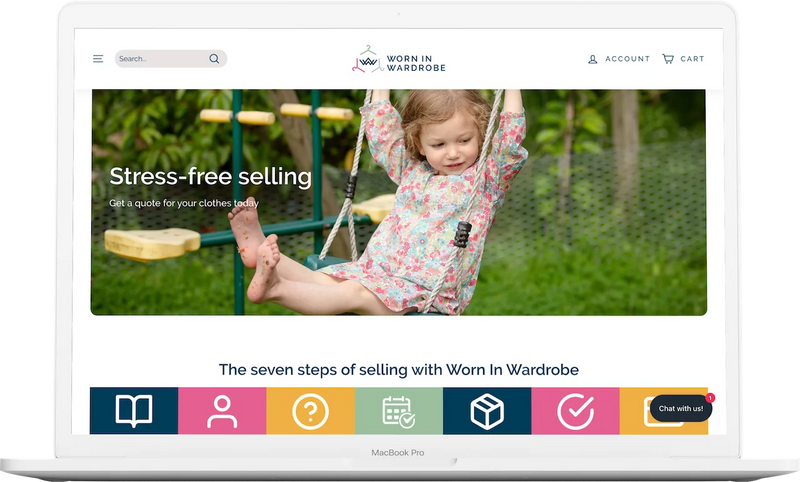The width and height of the screenshot is (800, 482).
Task: Go home via Worn In Wardrobe logo
Action: (x=398, y=60)
